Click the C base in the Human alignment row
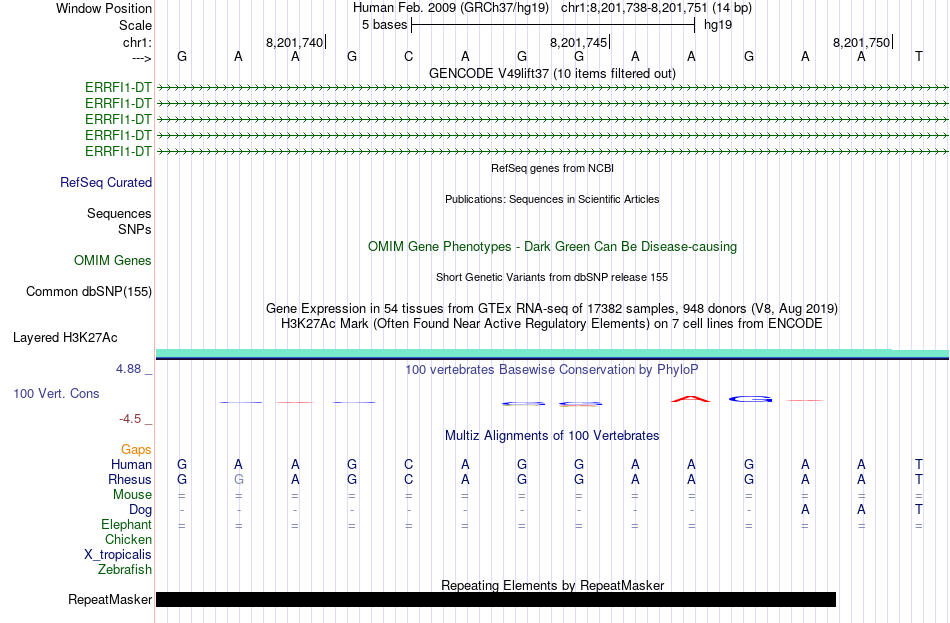The image size is (950, 623). point(408,464)
